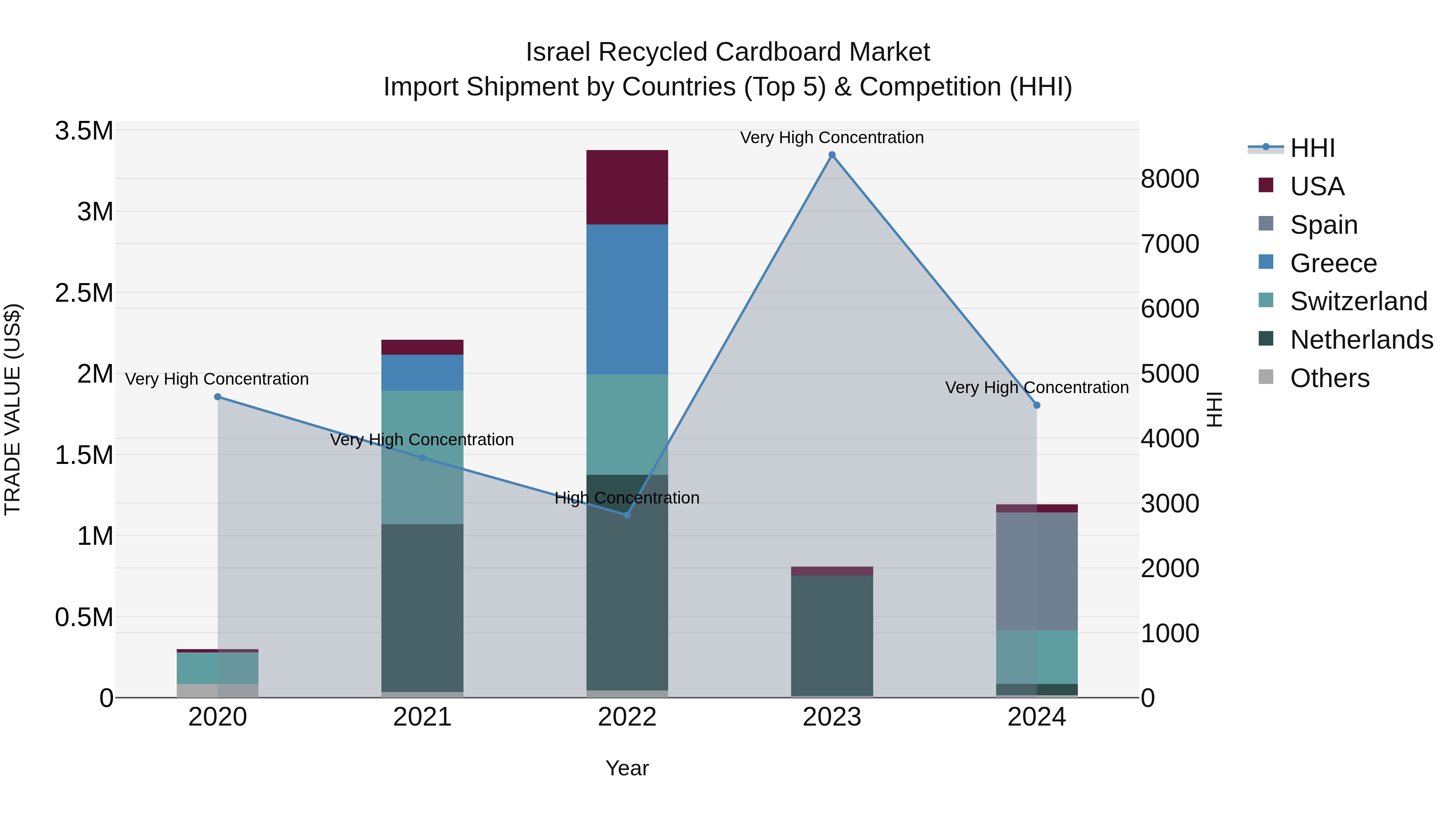Click the 5000 right axis tick label
The image size is (1456, 819).
pyautogui.click(x=1170, y=374)
